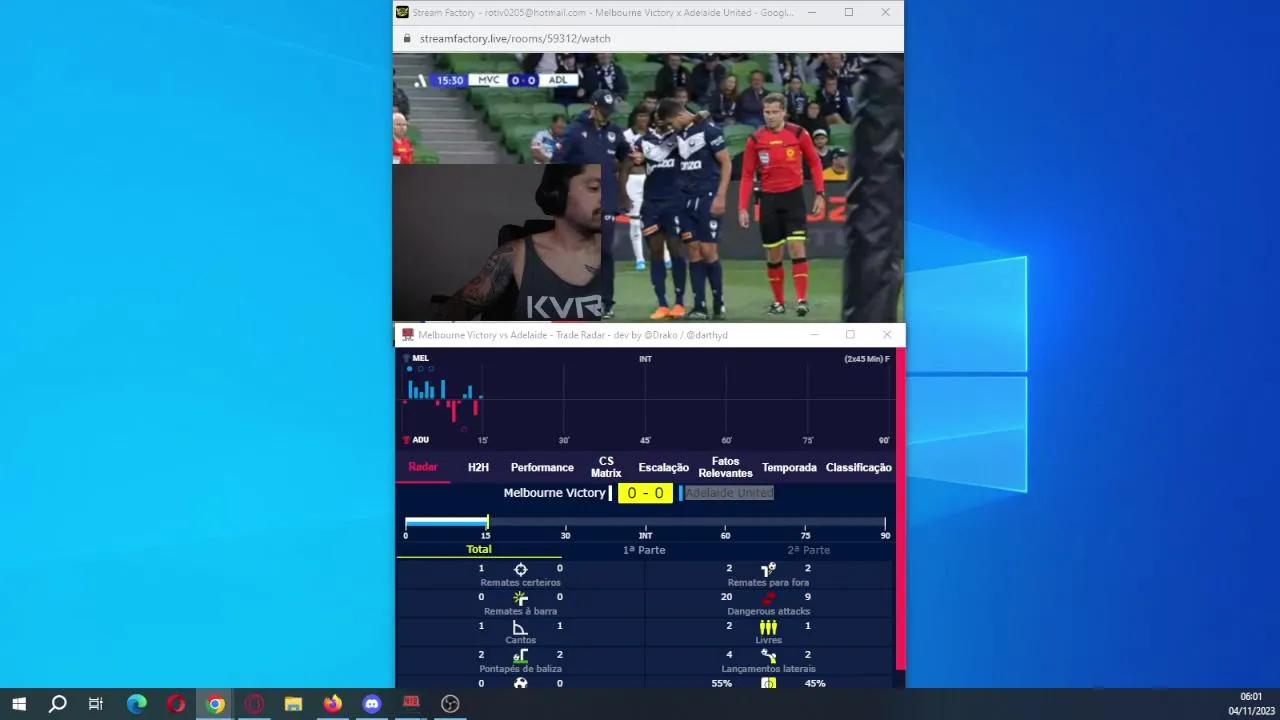The height and width of the screenshot is (720, 1280).
Task: Switch to the Classificação tab
Action: pyautogui.click(x=859, y=467)
